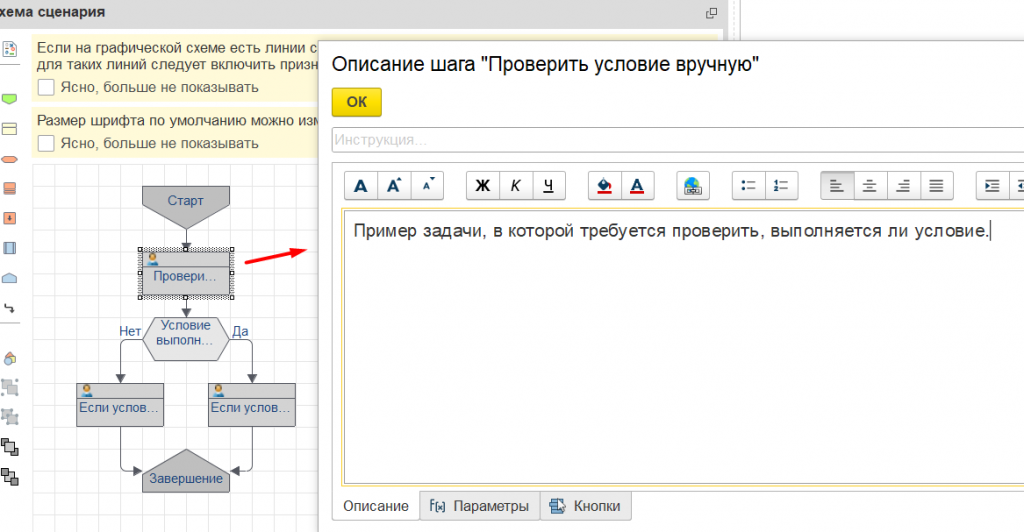This screenshot has width=1024, height=532.
Task: Justify the text
Action: click(936, 186)
